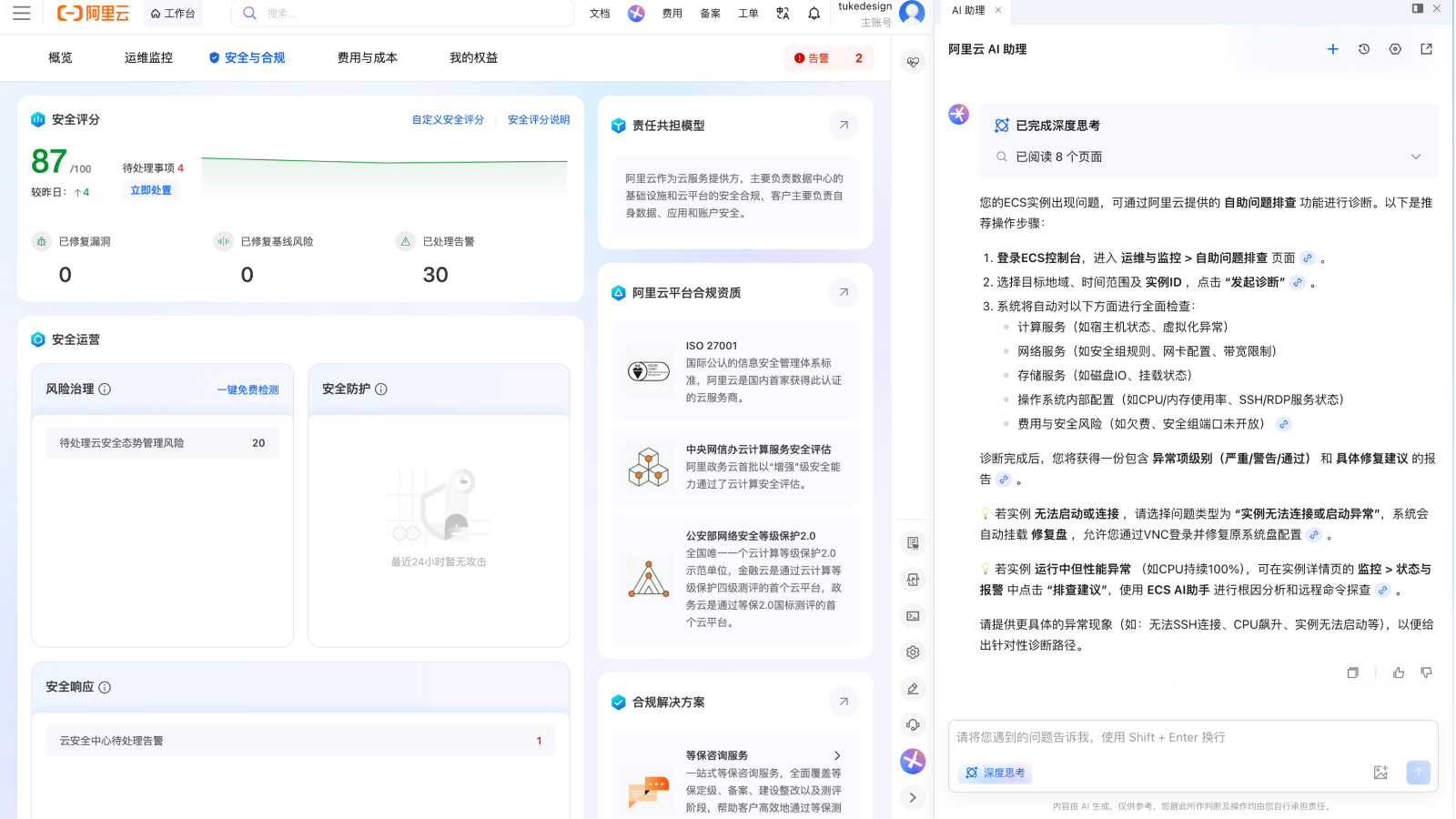Open 责任共担模型 arrow link
Image resolution: width=1456 pixels, height=819 pixels.
844,126
